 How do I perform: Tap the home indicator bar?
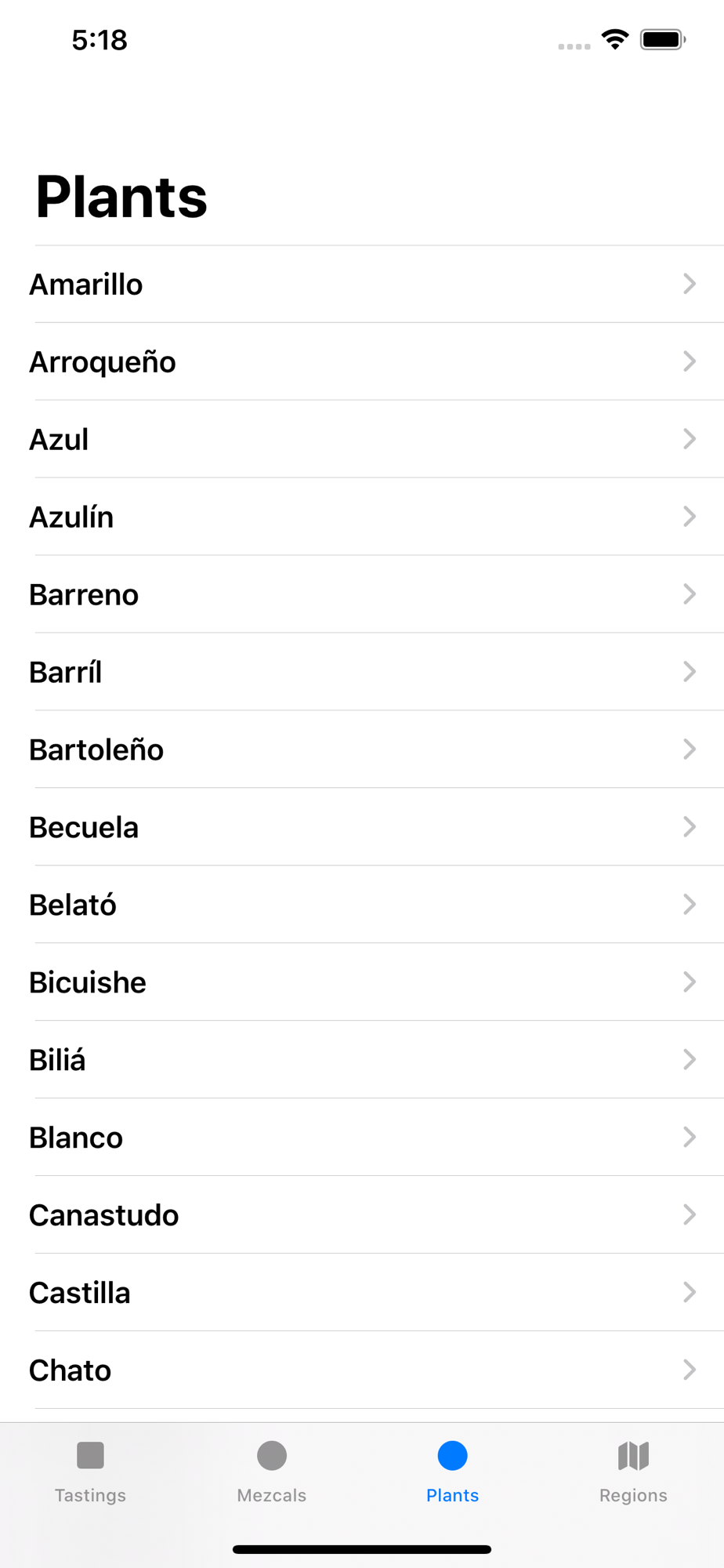tap(362, 1549)
